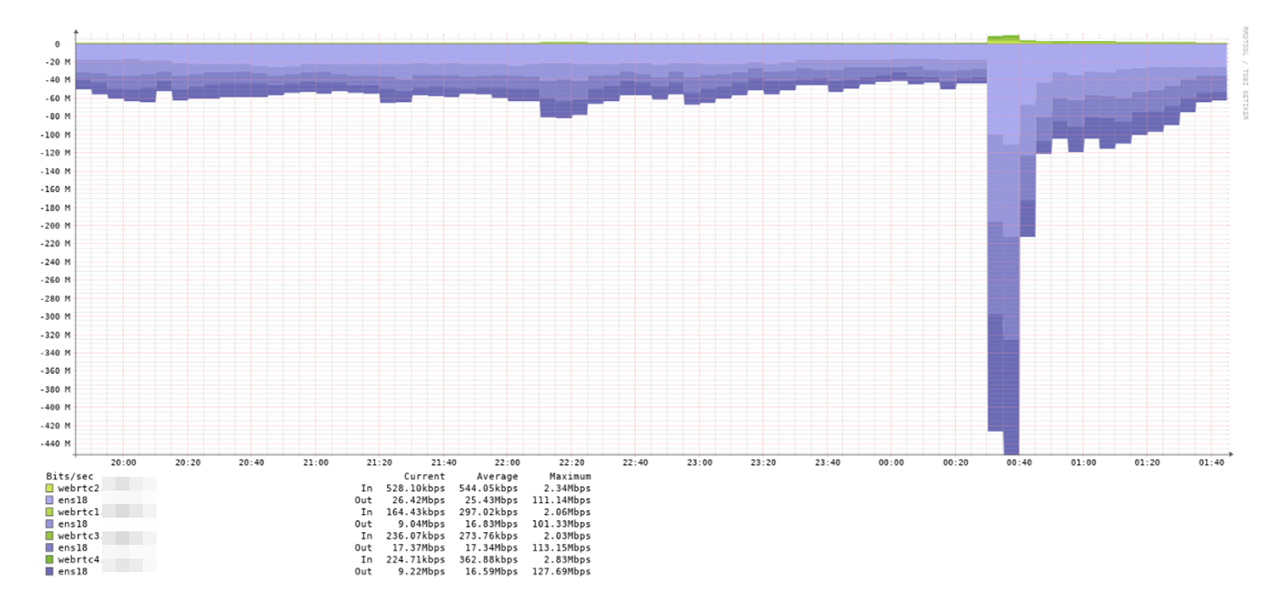Click the 297.02kbps average value

pyautogui.click(x=488, y=512)
